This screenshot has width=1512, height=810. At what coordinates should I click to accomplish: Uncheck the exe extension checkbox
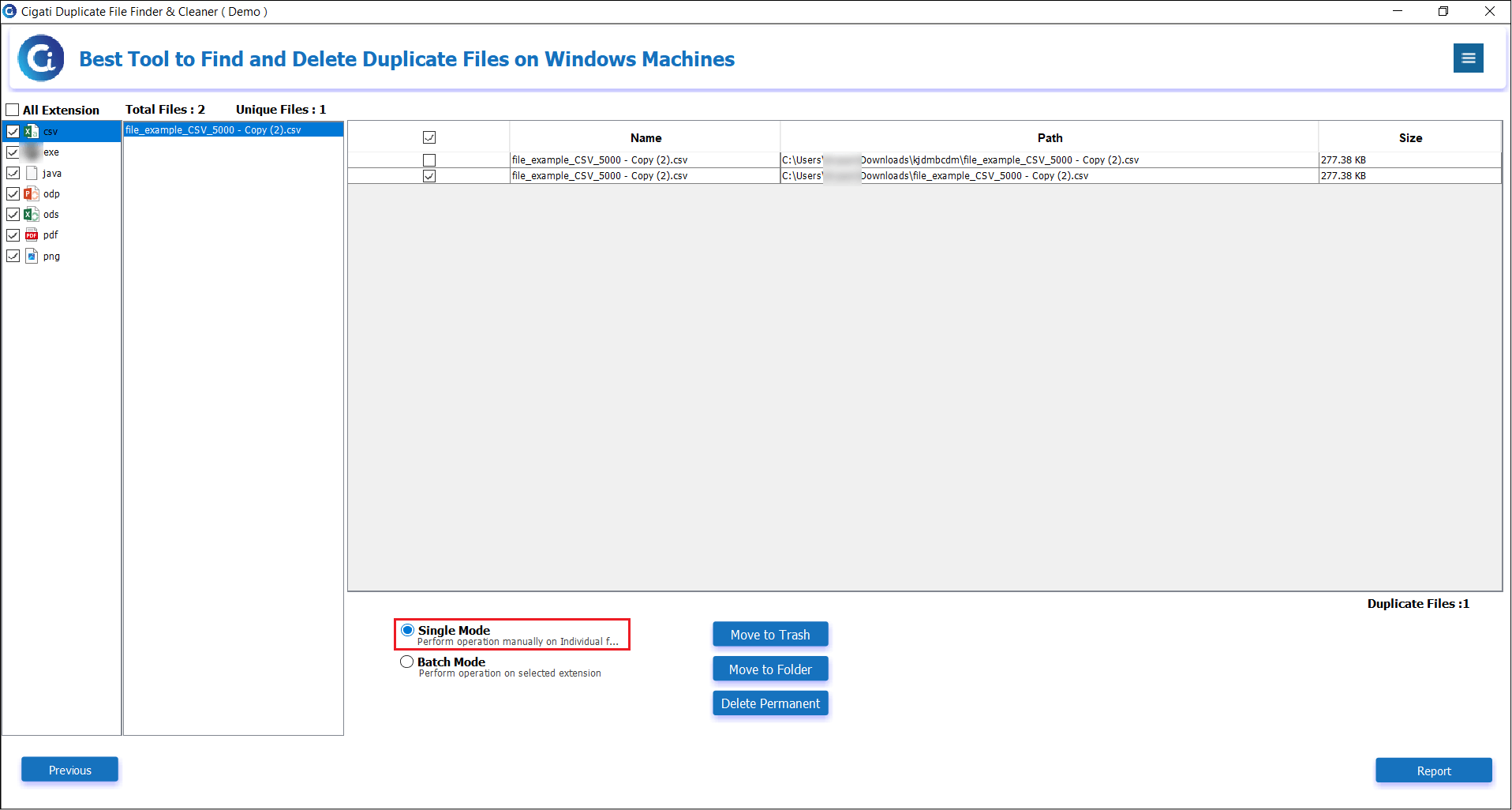13,152
